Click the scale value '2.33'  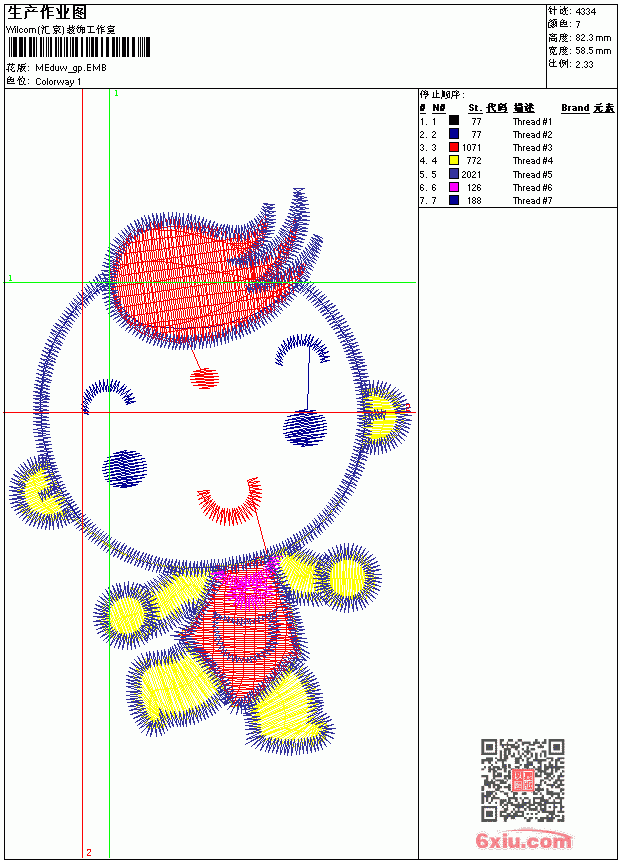point(584,64)
